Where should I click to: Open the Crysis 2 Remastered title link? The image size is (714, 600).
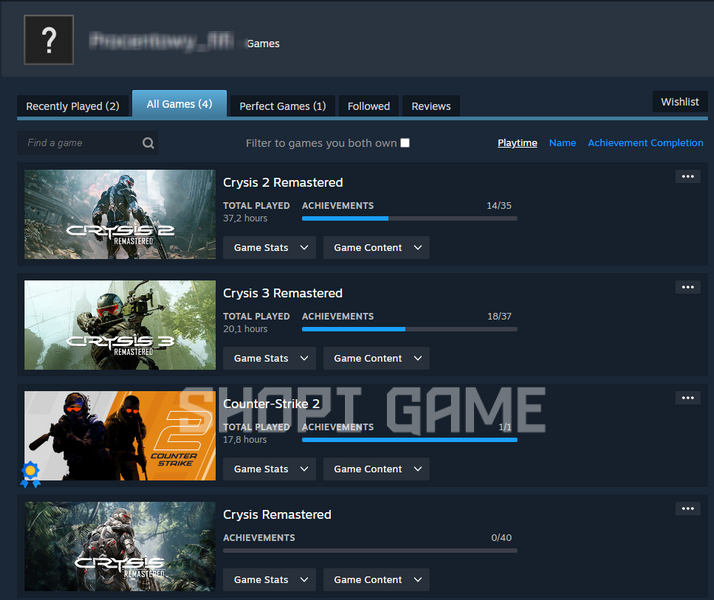(283, 183)
